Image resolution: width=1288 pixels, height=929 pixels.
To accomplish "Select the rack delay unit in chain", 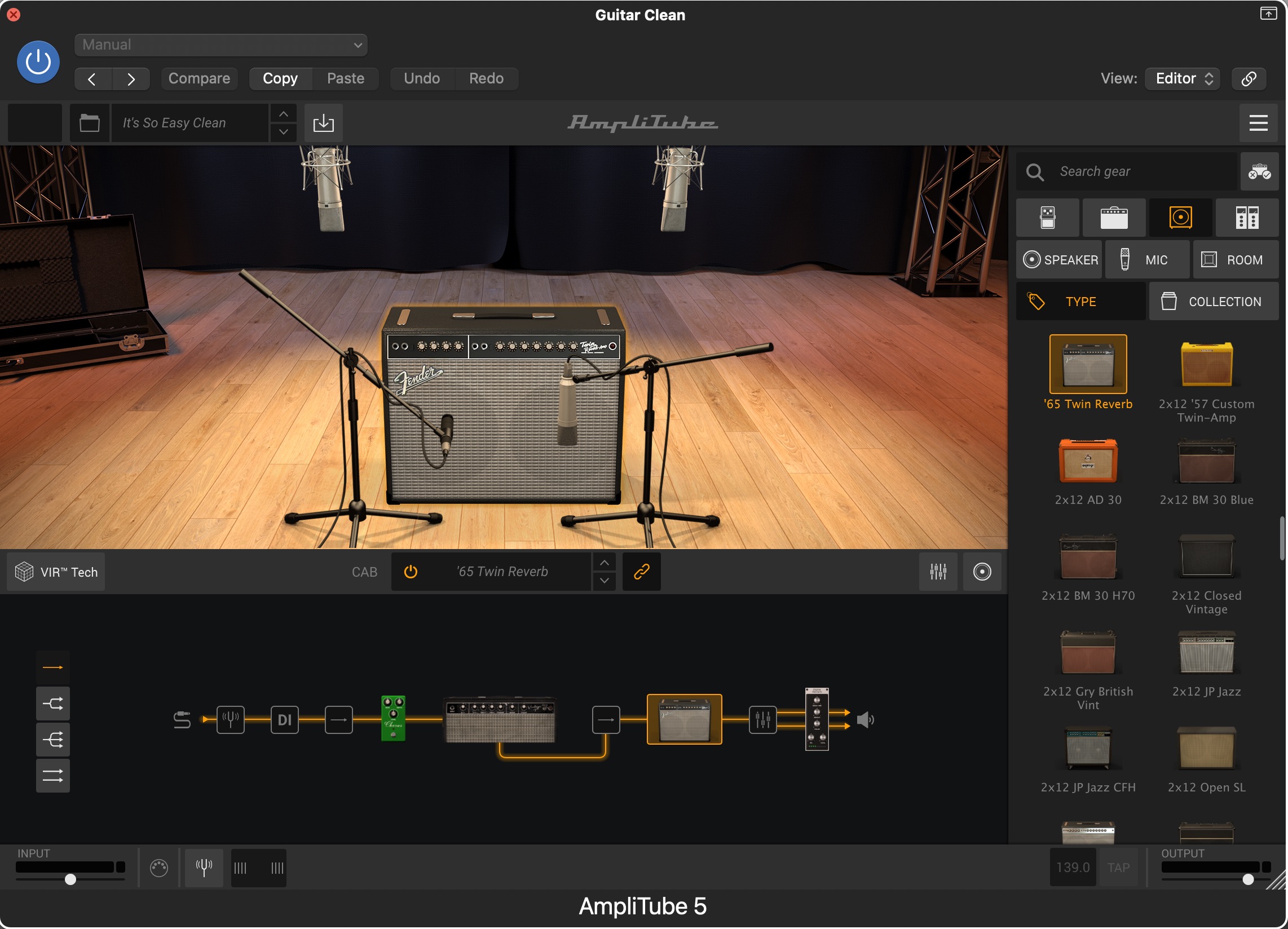I will click(817, 719).
